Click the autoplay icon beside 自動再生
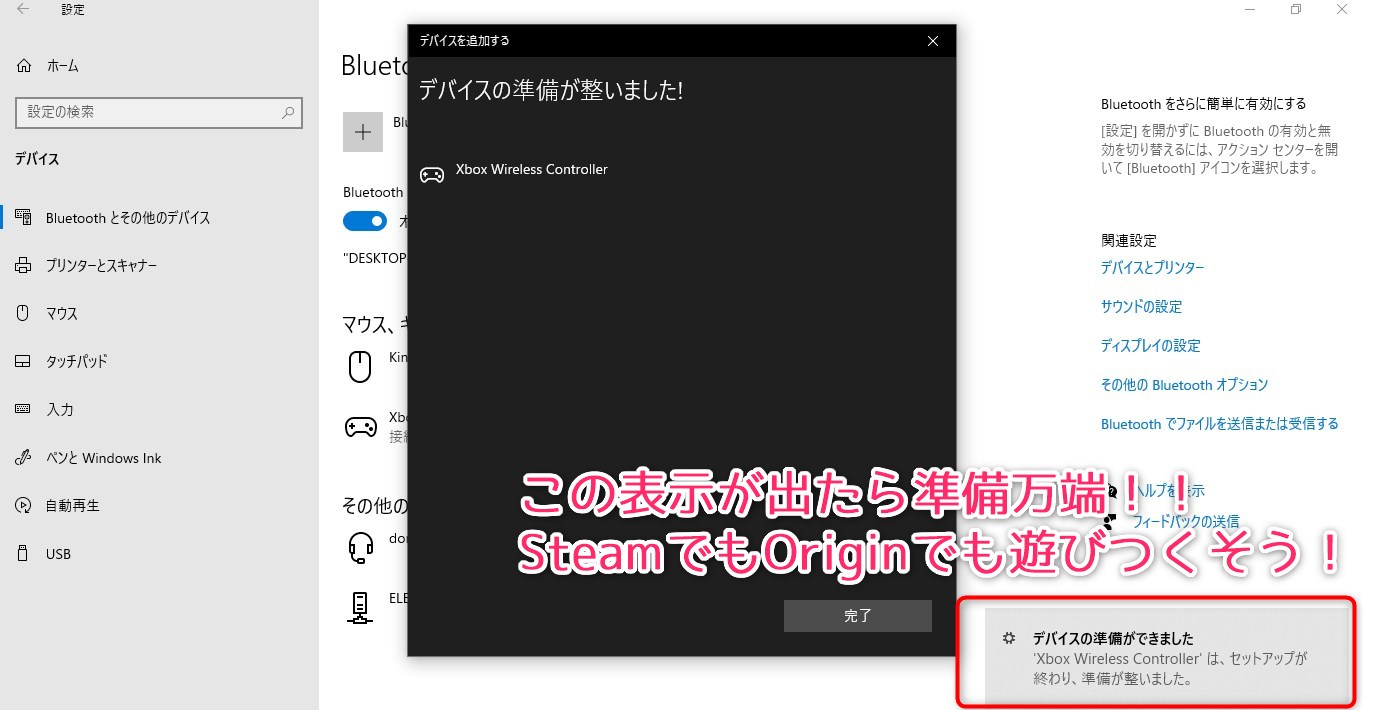The height and width of the screenshot is (710, 1378). tap(23, 506)
